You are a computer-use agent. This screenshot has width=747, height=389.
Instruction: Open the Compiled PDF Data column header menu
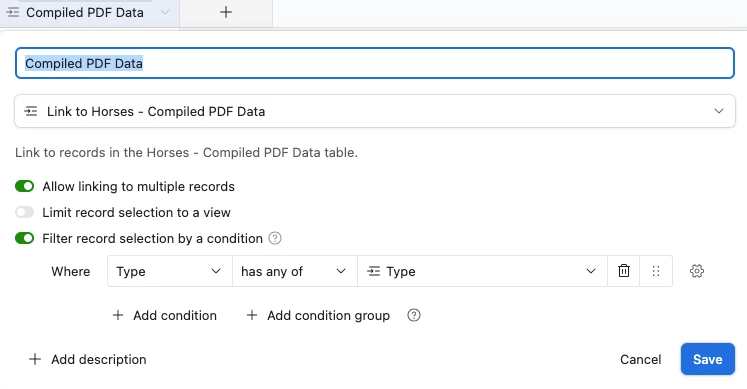pos(165,12)
